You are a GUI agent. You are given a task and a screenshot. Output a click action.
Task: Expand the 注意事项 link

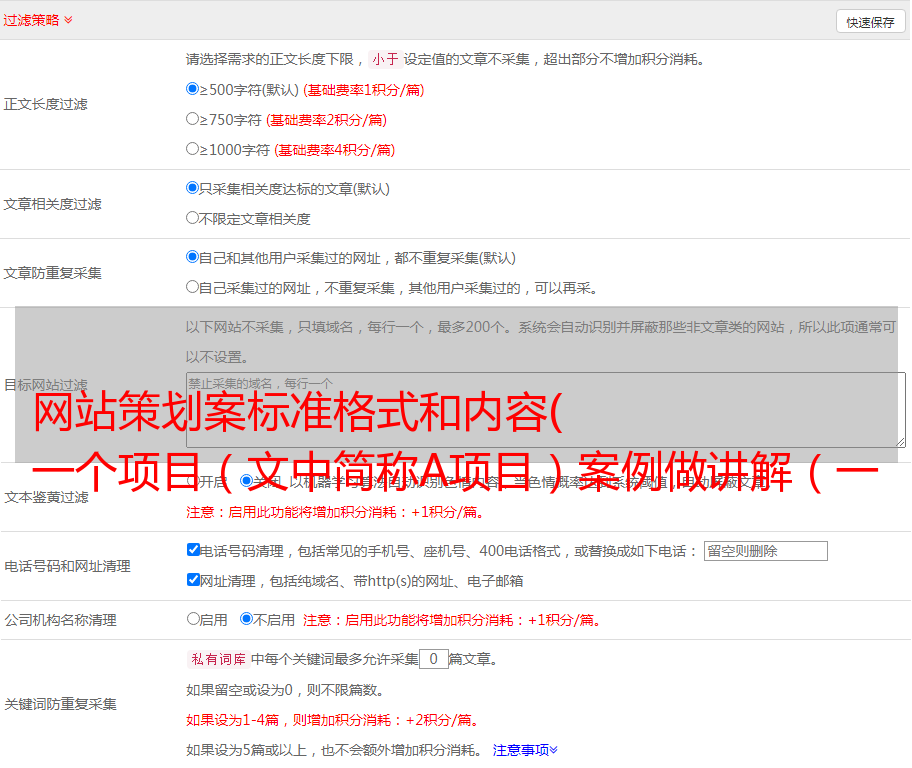[524, 749]
